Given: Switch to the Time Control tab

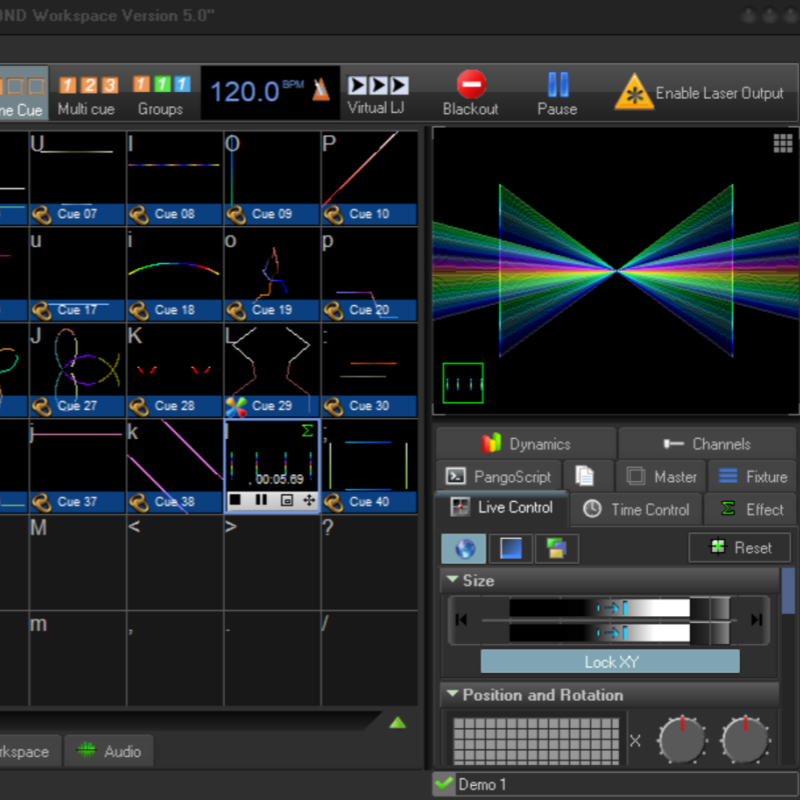Looking at the screenshot, I should pos(636,509).
